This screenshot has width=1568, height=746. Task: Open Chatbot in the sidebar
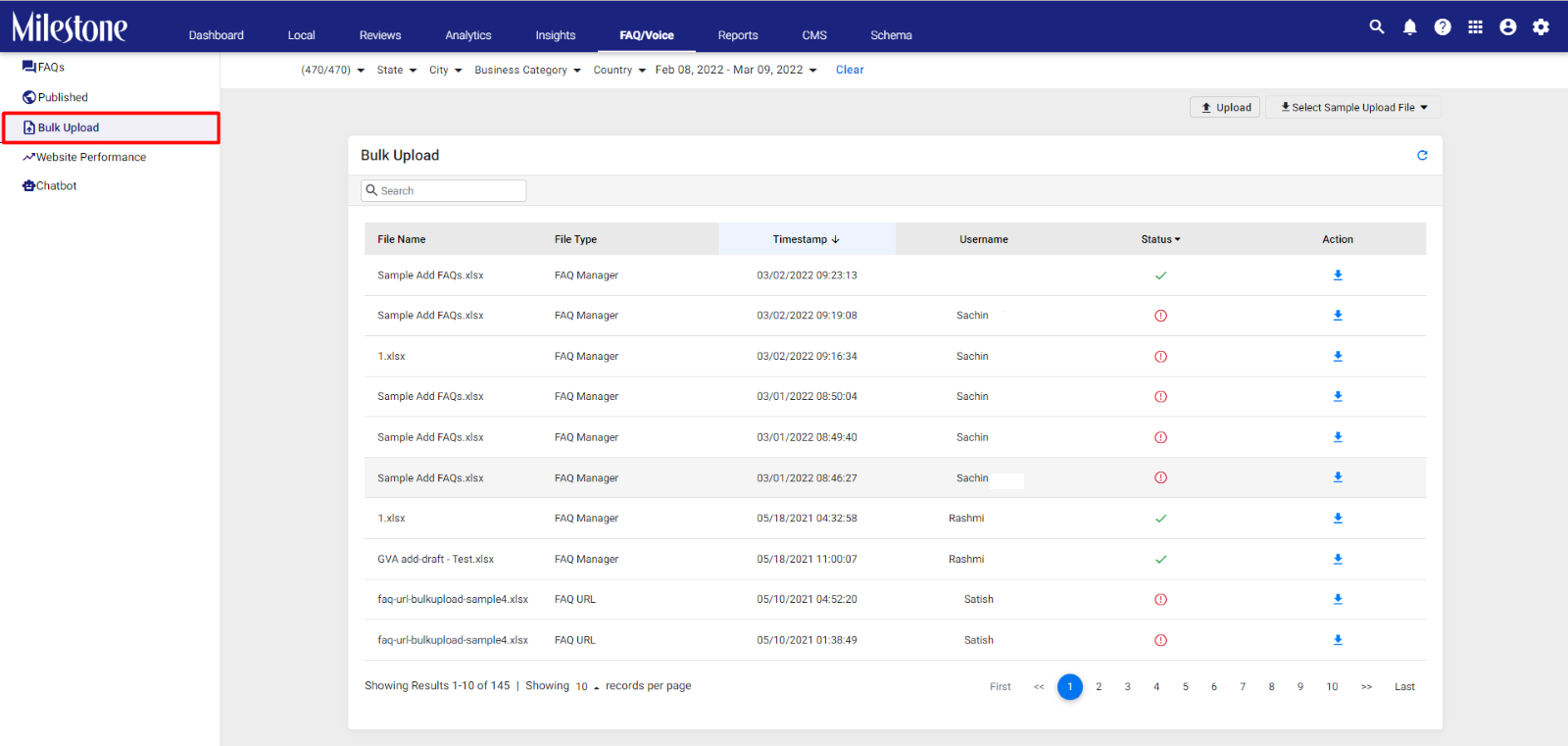click(49, 186)
